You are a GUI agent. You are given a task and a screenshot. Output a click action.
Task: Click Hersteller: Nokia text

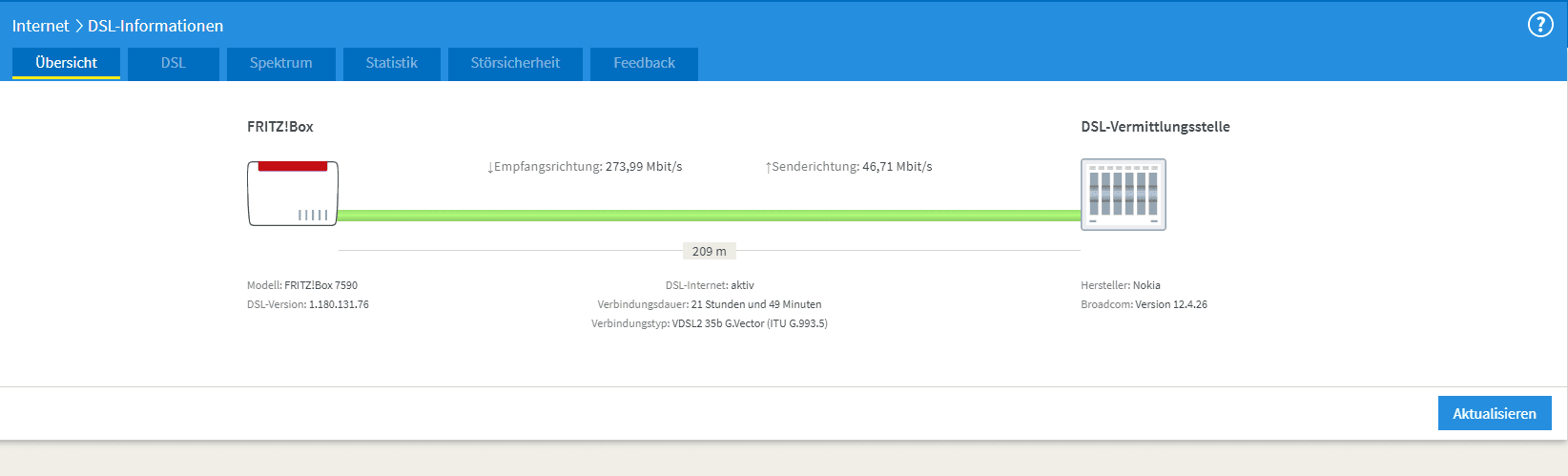click(1121, 285)
